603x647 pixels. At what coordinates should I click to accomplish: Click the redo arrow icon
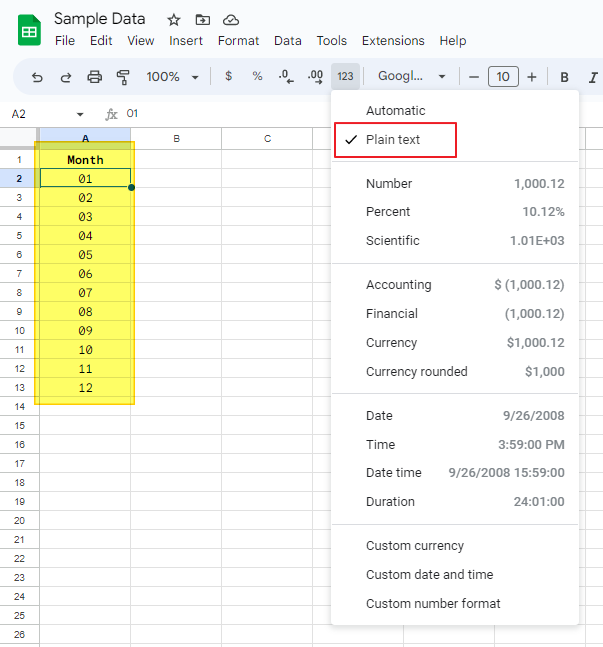click(x=66, y=77)
